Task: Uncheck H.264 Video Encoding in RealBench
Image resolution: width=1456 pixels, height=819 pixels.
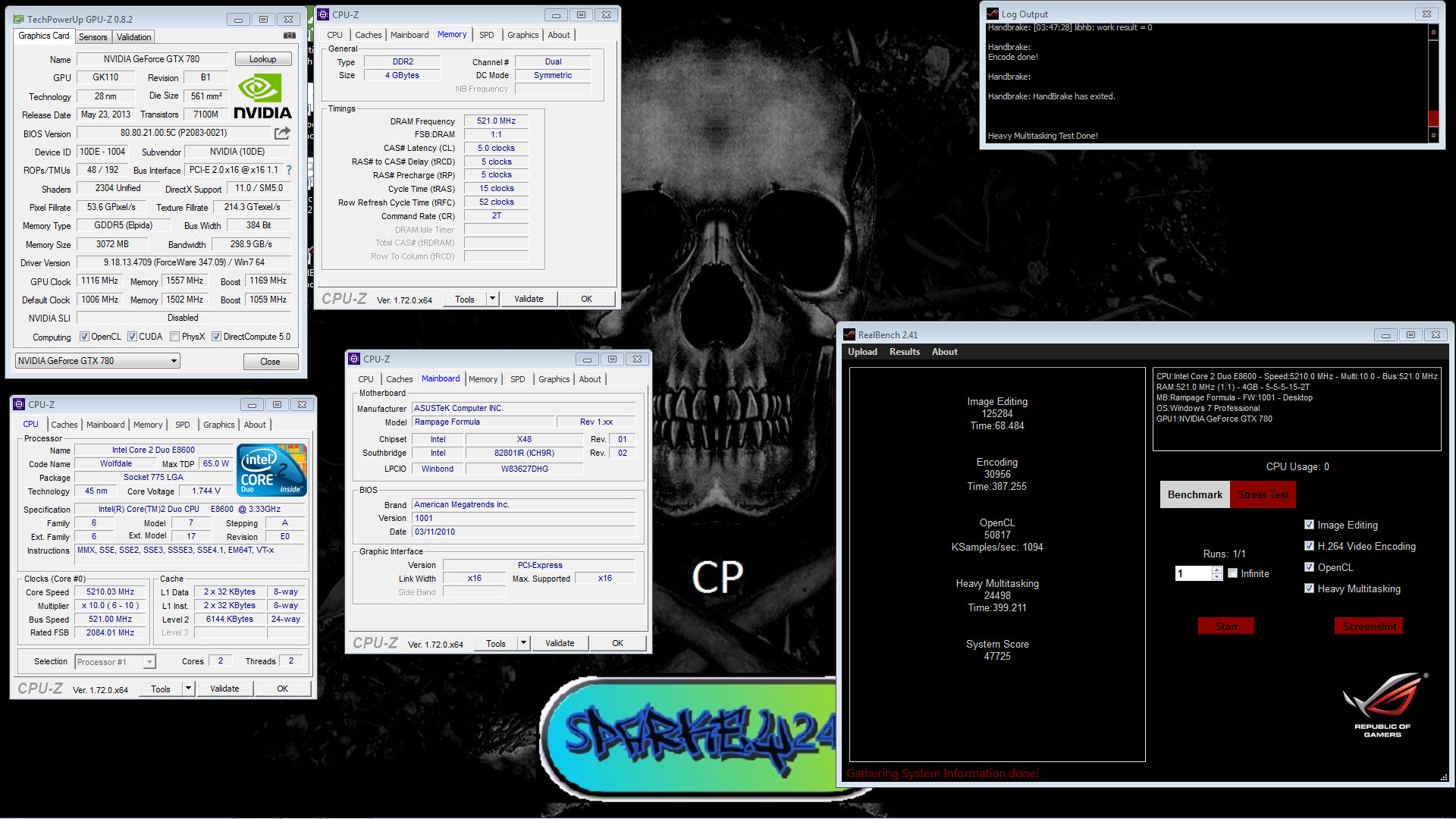Action: tap(1309, 546)
